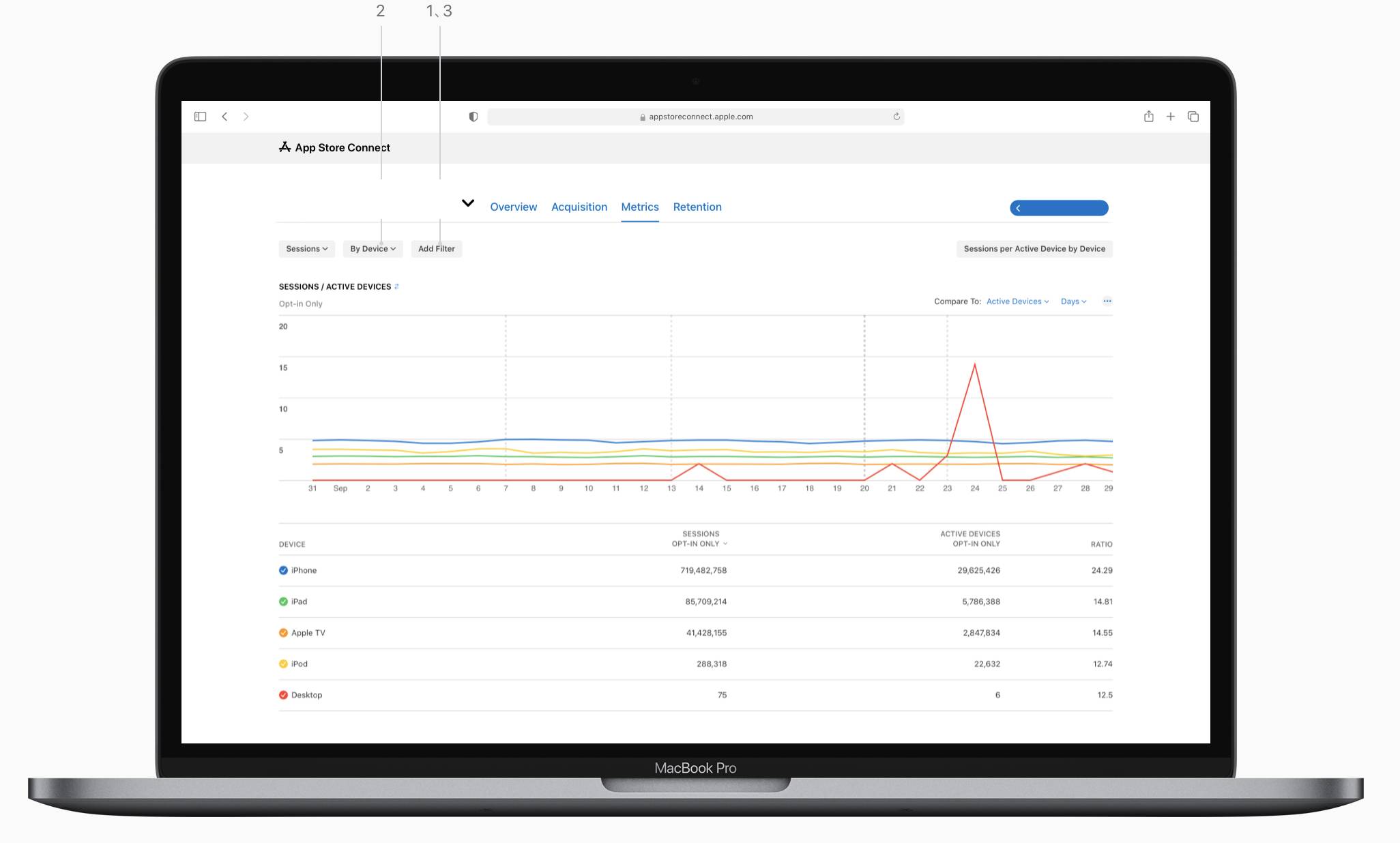Click the iPad sessions value 85,709,214

[706, 602]
